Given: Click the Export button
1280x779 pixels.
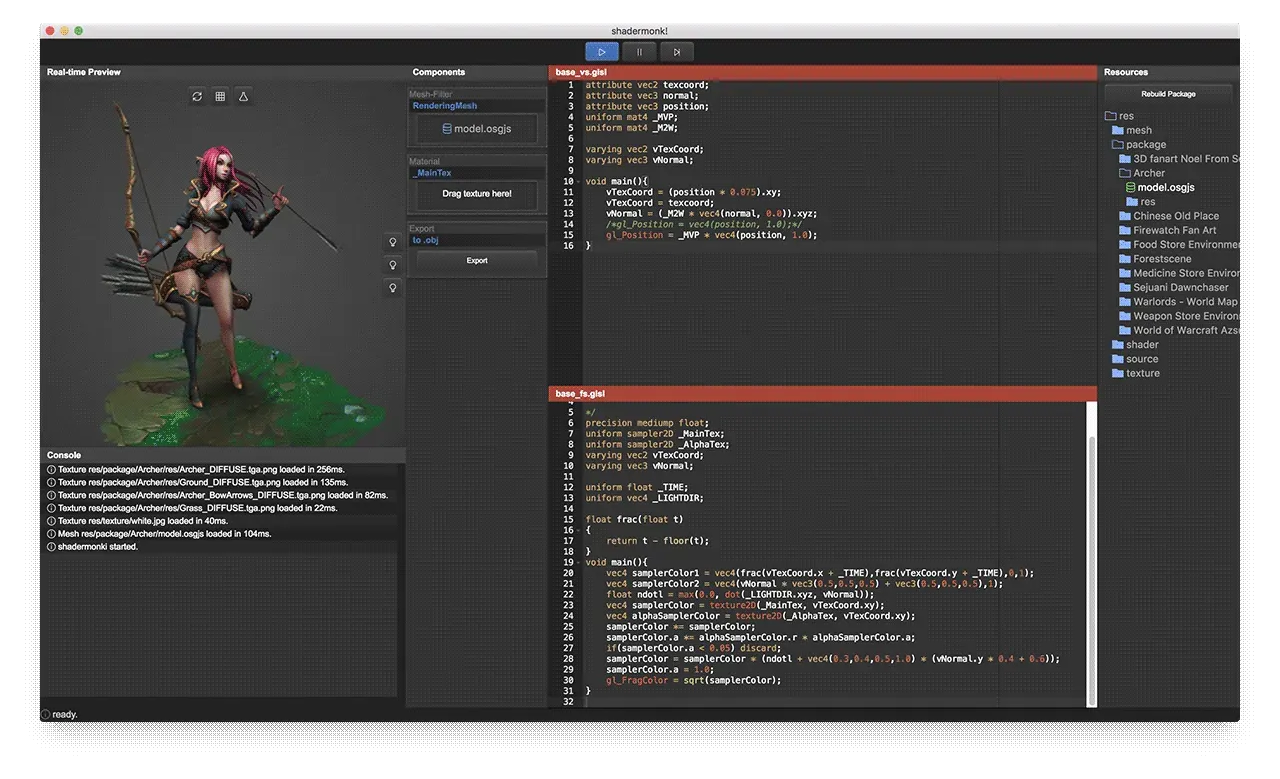Looking at the screenshot, I should coord(477,261).
